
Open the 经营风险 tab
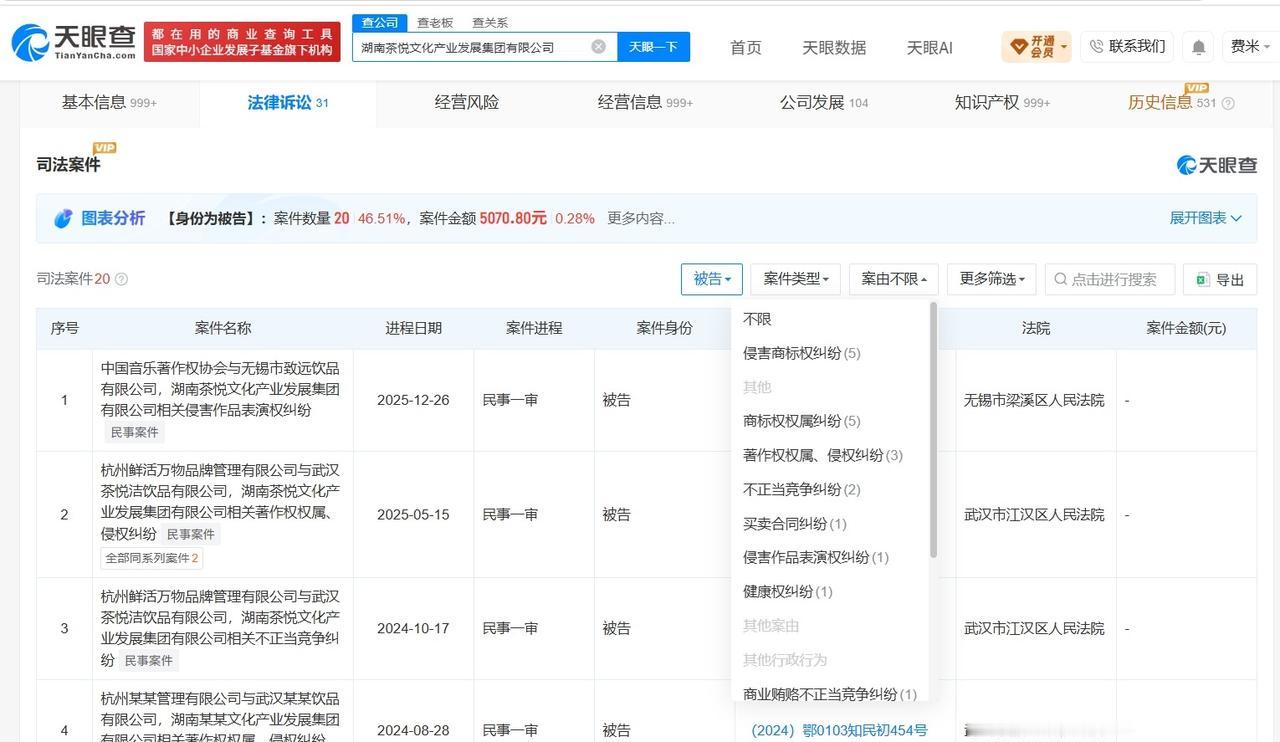tap(467, 102)
